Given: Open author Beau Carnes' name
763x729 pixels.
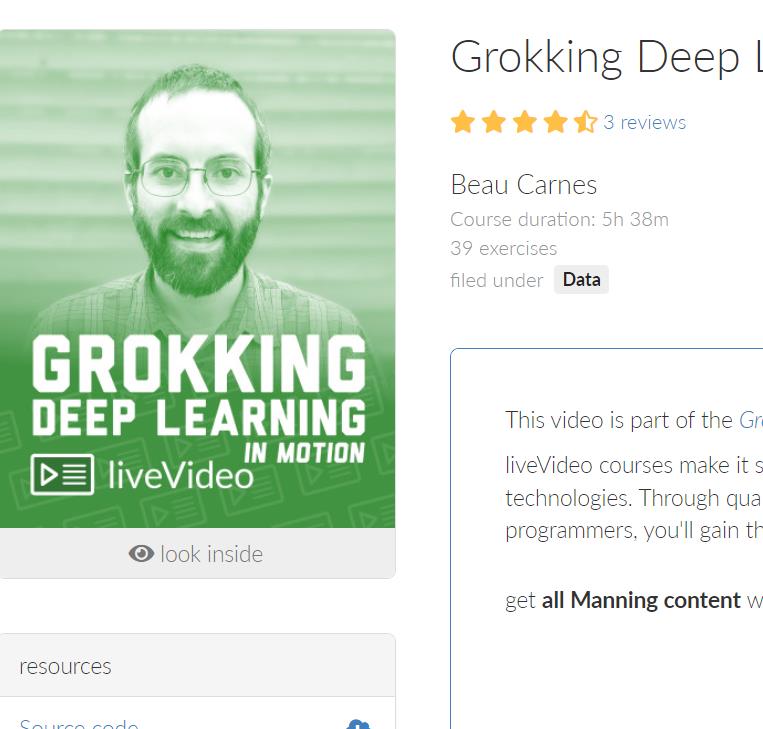Looking at the screenshot, I should tap(524, 185).
